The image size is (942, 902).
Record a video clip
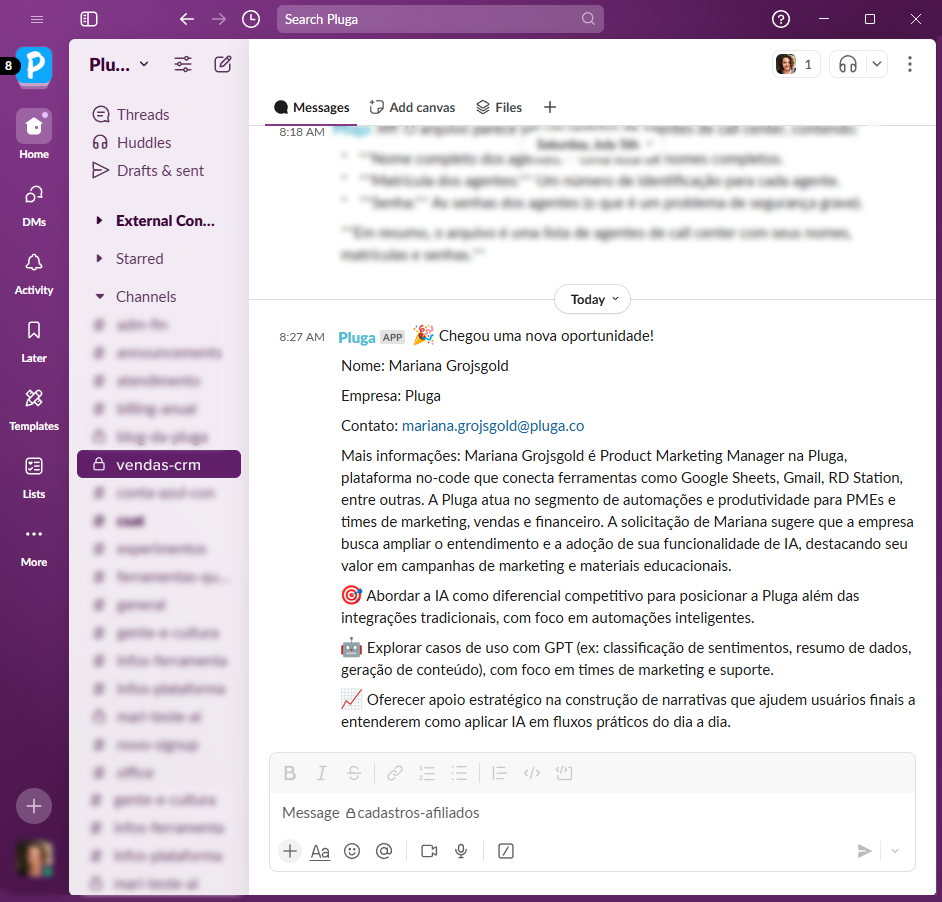(x=429, y=851)
